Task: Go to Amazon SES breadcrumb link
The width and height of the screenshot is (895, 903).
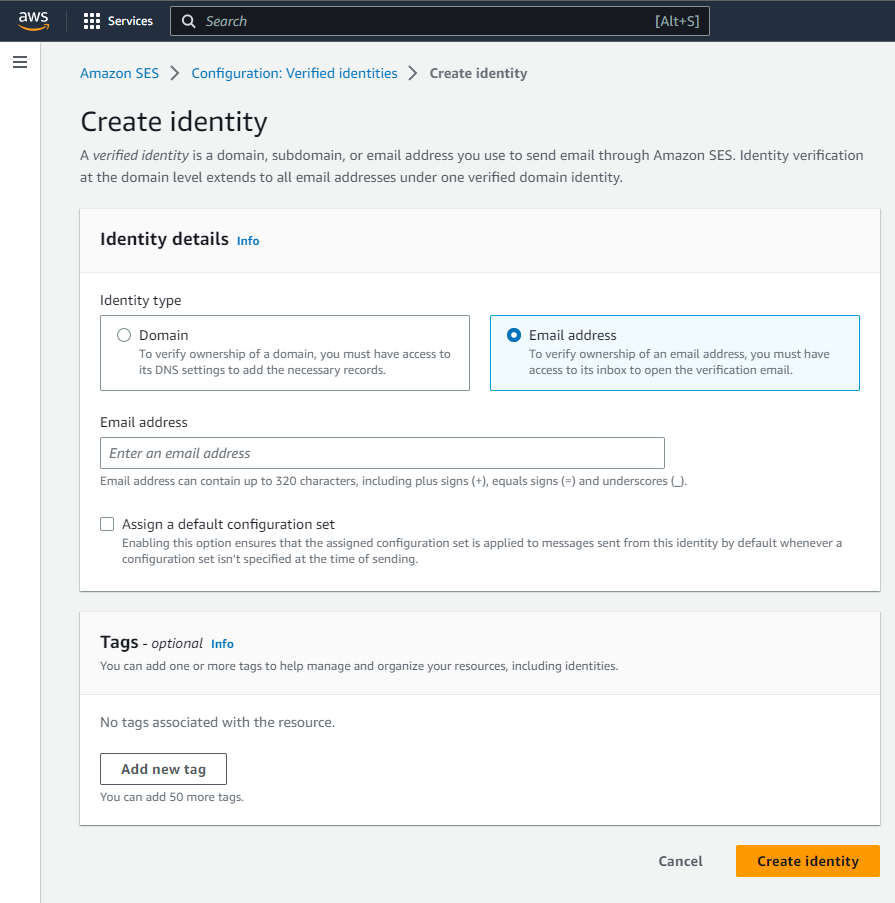Action: (119, 73)
